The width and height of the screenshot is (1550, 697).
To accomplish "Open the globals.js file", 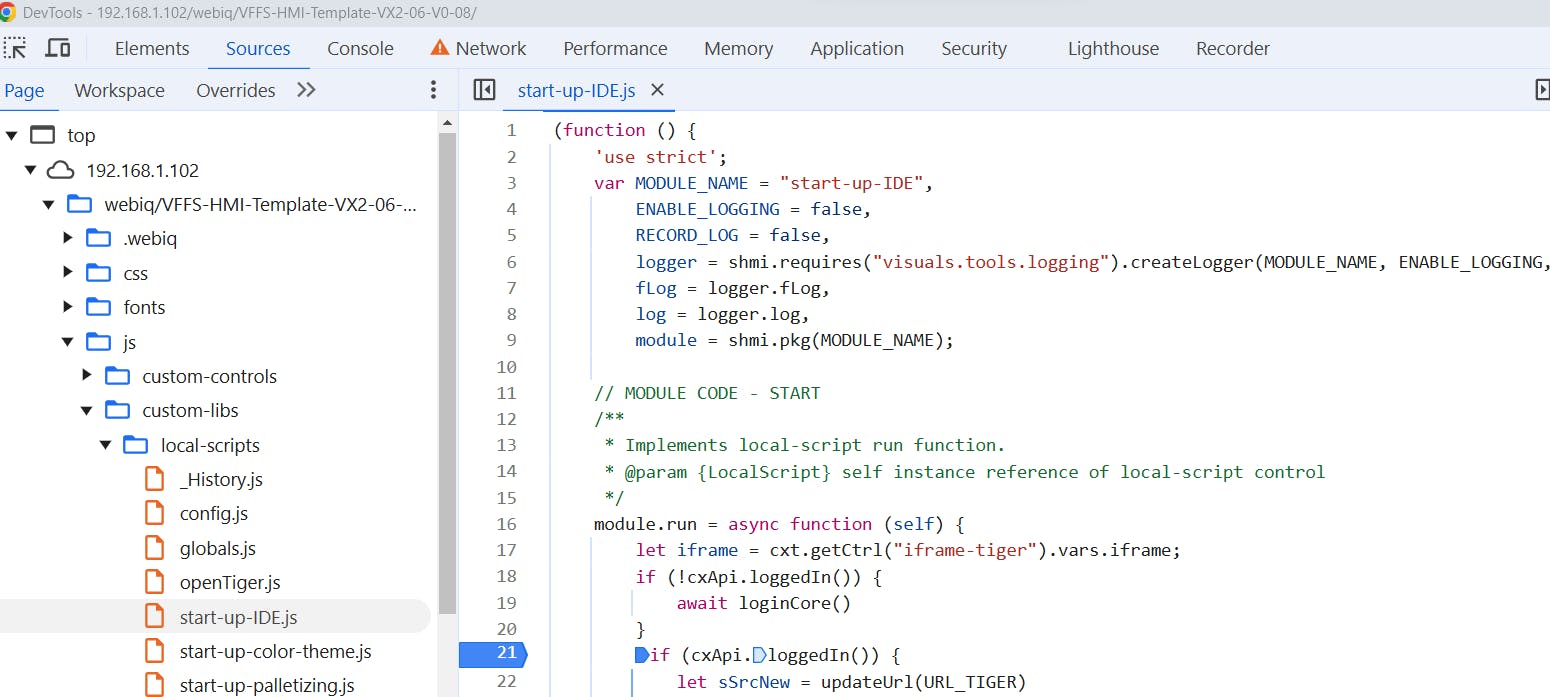I will (217, 548).
